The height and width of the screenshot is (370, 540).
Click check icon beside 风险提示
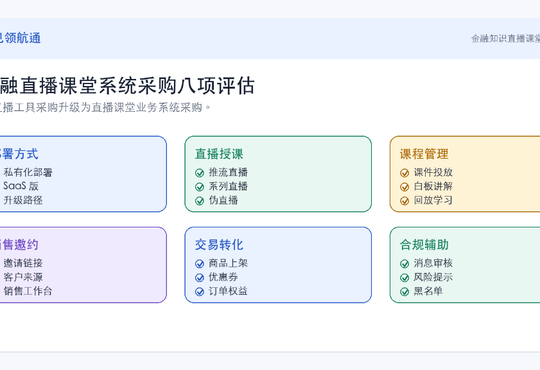click(x=405, y=278)
